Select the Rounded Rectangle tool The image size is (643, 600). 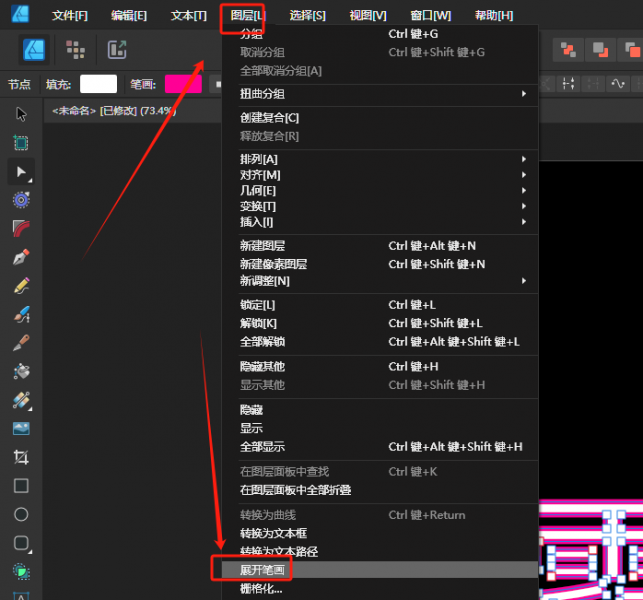pos(21,543)
